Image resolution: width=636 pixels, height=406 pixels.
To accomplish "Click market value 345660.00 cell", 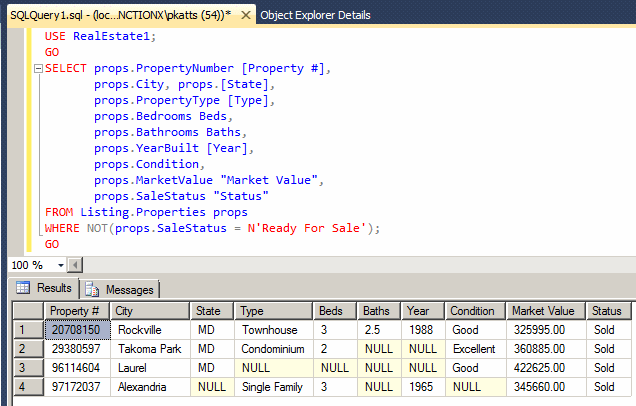I will [x=546, y=387].
